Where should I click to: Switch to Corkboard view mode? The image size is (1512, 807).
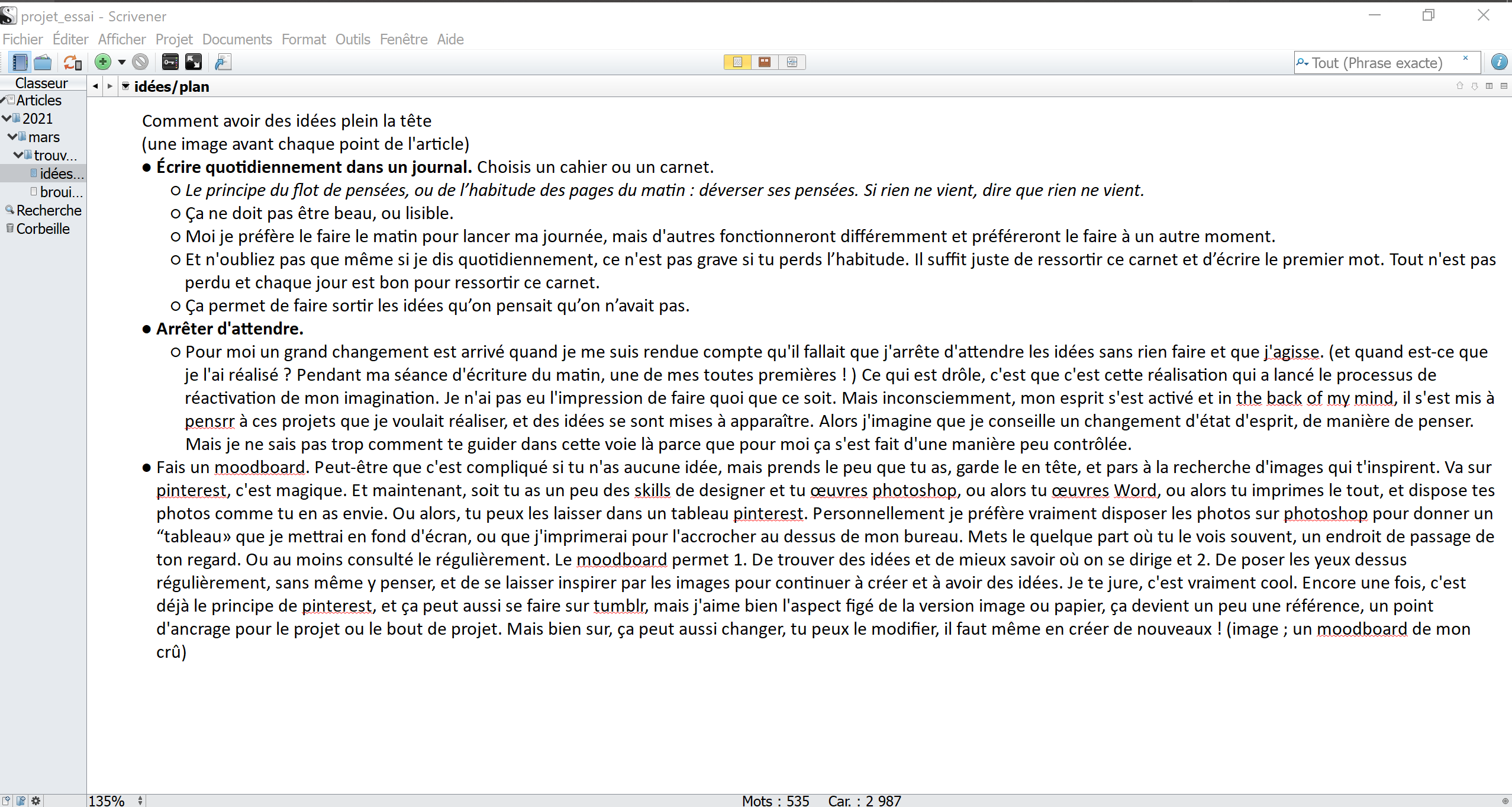click(765, 62)
